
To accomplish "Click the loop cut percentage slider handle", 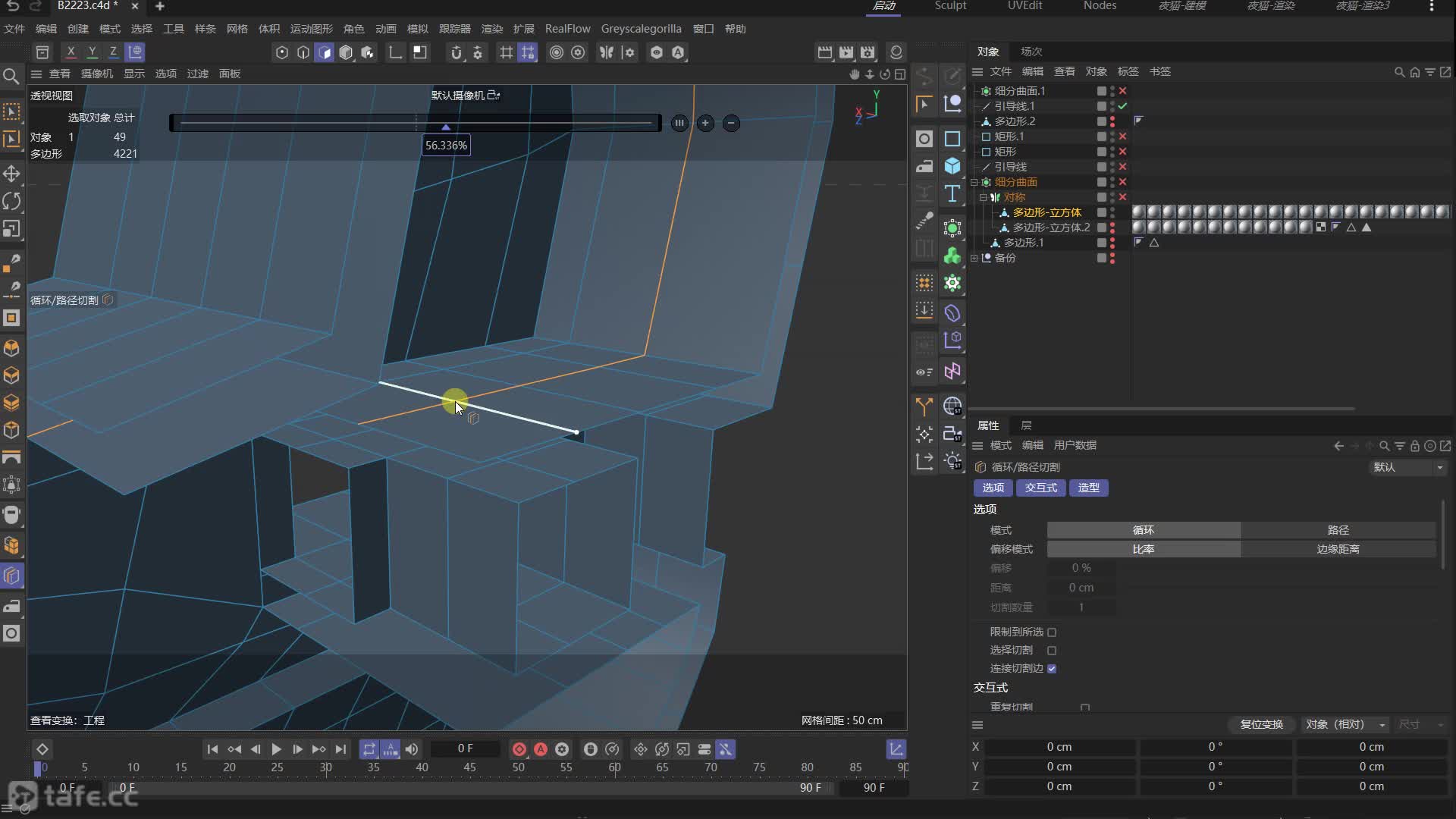I will [446, 127].
